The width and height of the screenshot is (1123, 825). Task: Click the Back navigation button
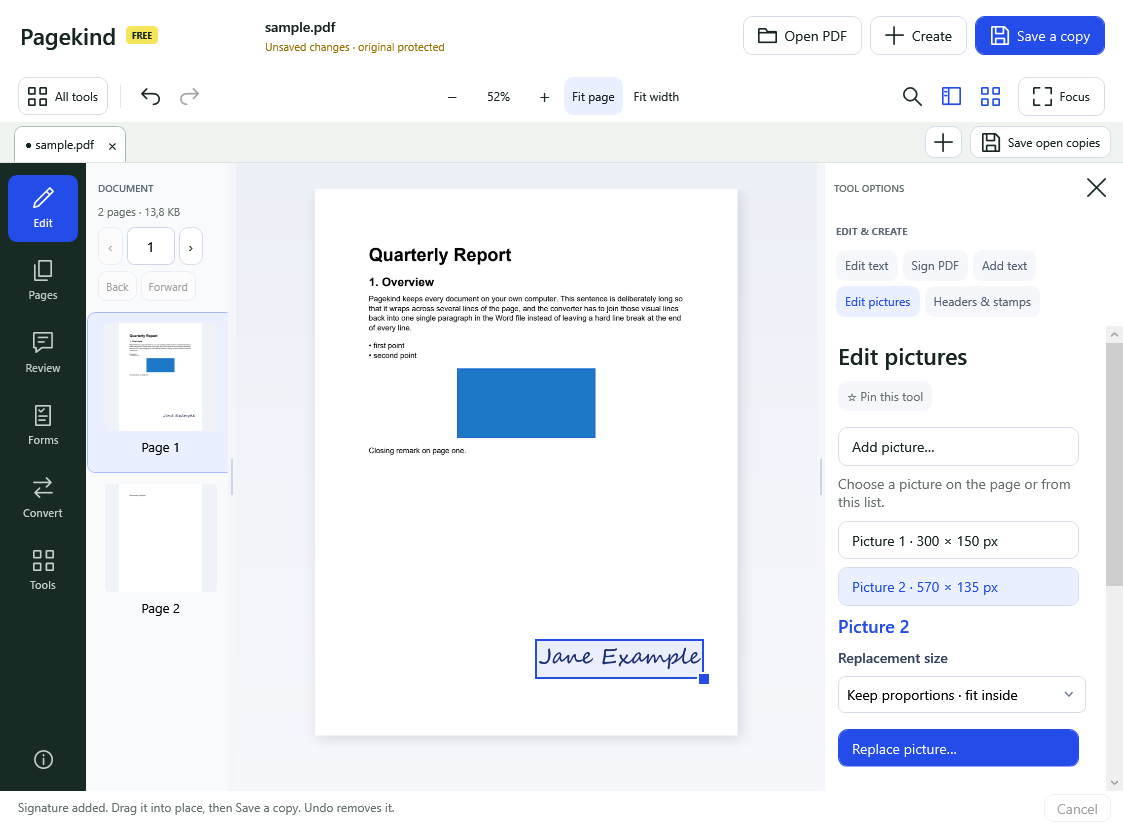pos(117,286)
